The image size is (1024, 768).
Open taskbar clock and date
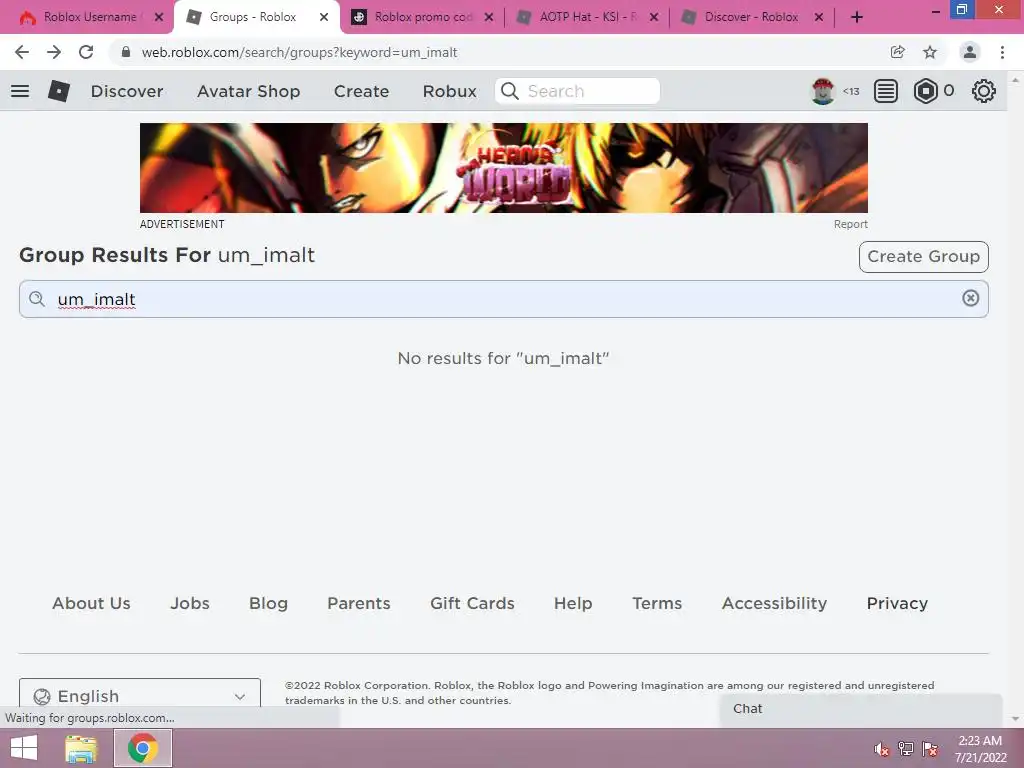pyautogui.click(x=980, y=749)
